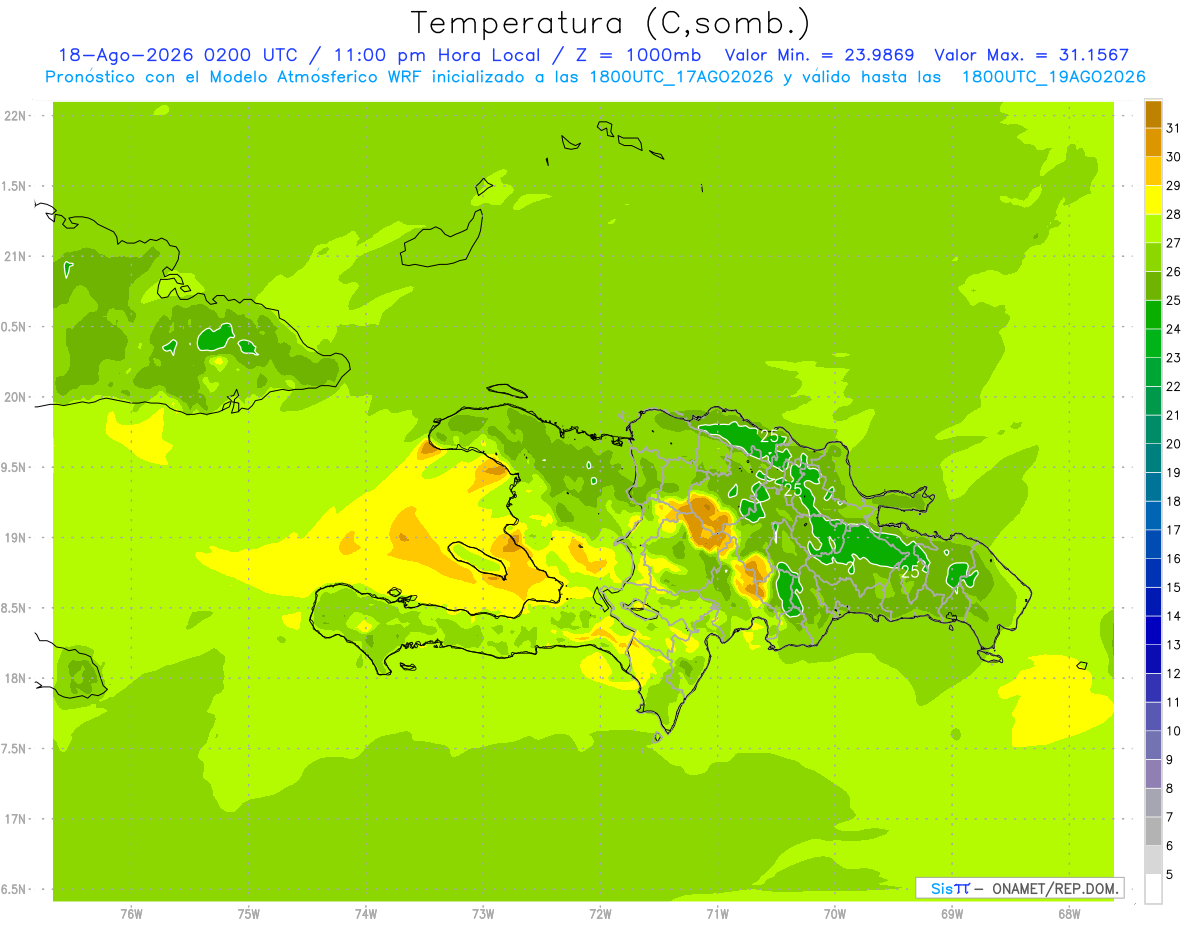The height and width of the screenshot is (927, 1200).
Task: Pick the legend swatch between 27 and 28
Action: tap(1153, 228)
